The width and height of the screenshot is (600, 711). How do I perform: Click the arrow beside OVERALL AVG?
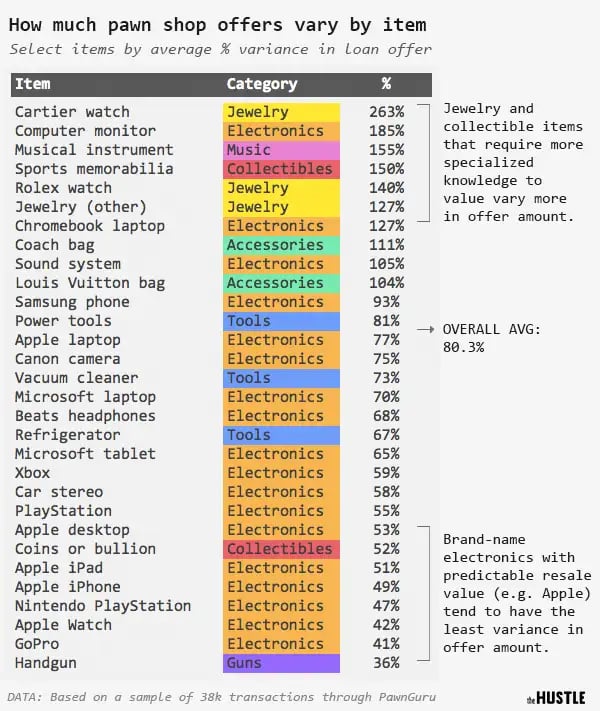(425, 330)
